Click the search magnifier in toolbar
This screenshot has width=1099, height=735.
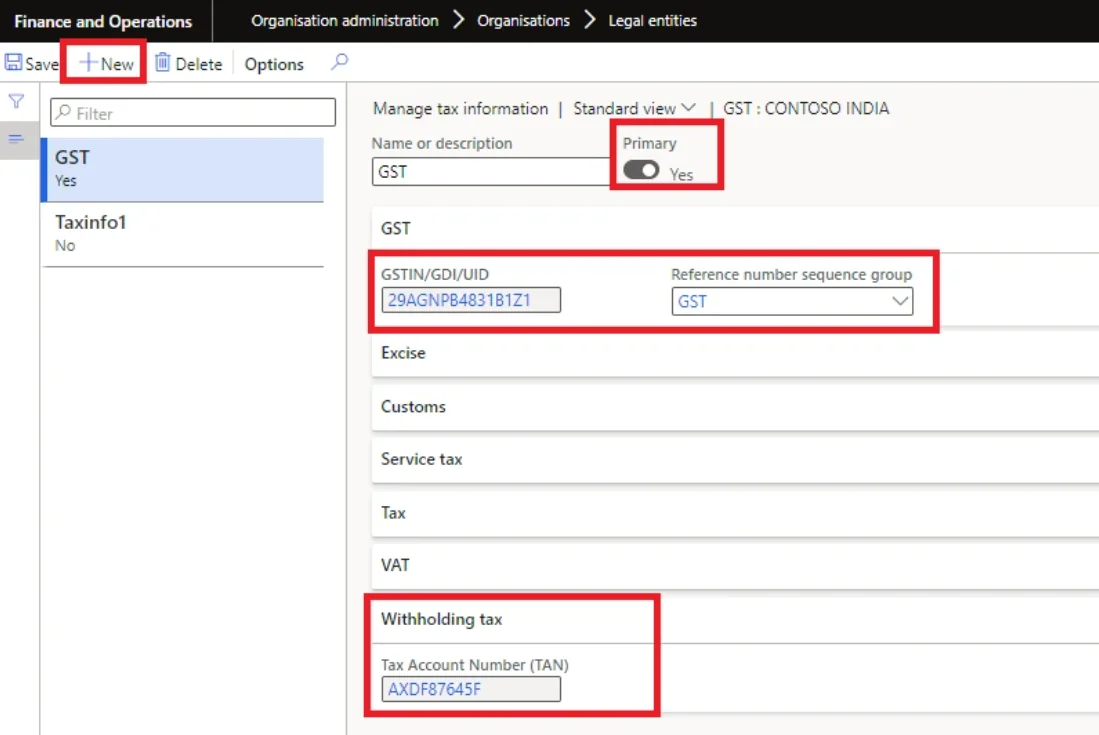pyautogui.click(x=340, y=62)
